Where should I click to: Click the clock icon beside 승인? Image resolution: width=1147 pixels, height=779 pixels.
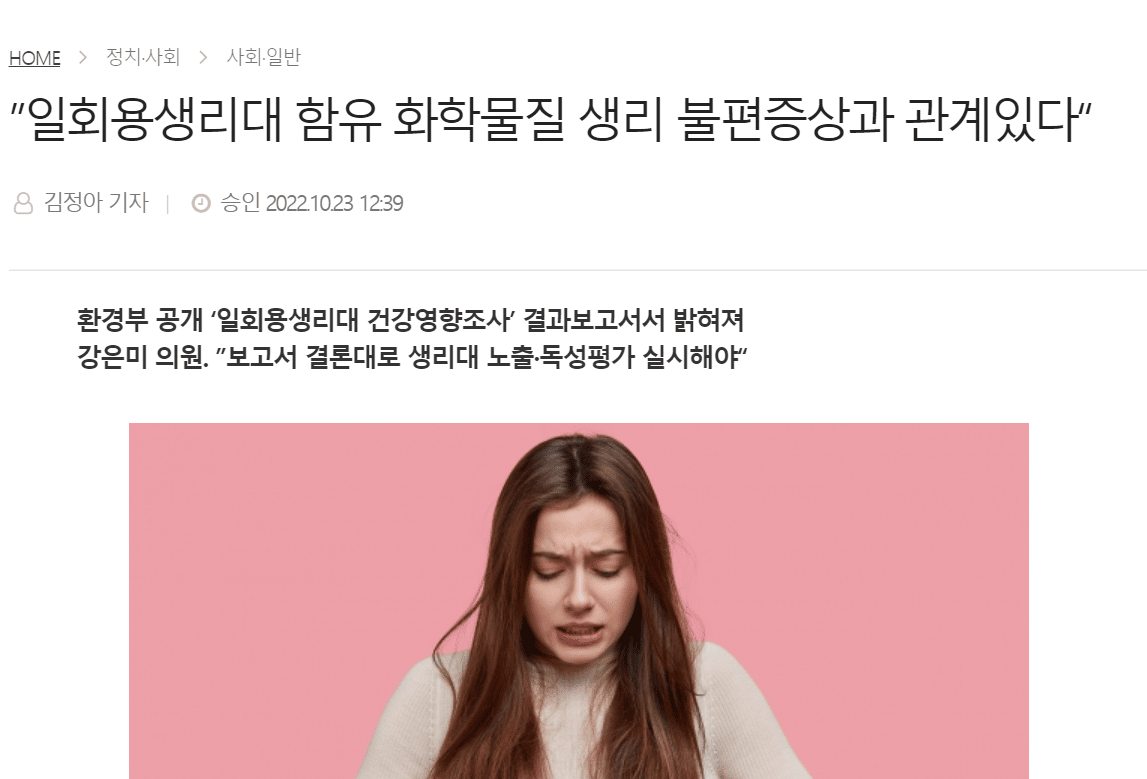201,203
